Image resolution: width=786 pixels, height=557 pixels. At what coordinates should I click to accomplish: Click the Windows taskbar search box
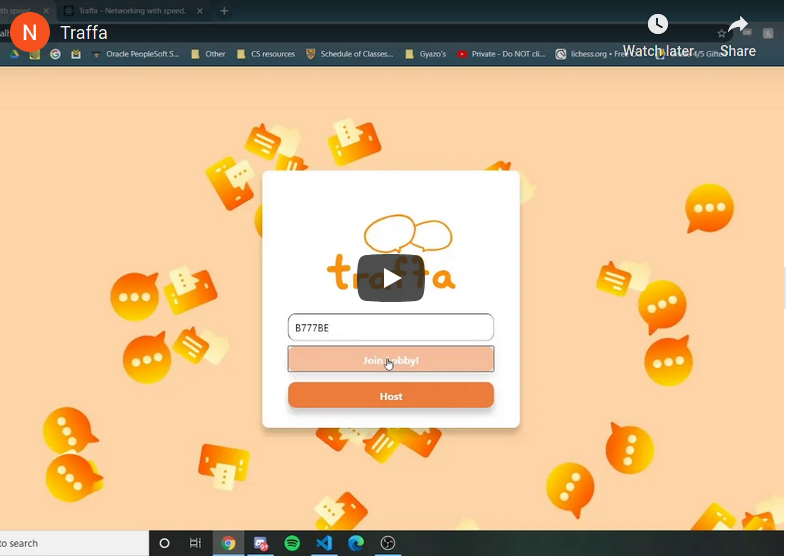(74, 543)
